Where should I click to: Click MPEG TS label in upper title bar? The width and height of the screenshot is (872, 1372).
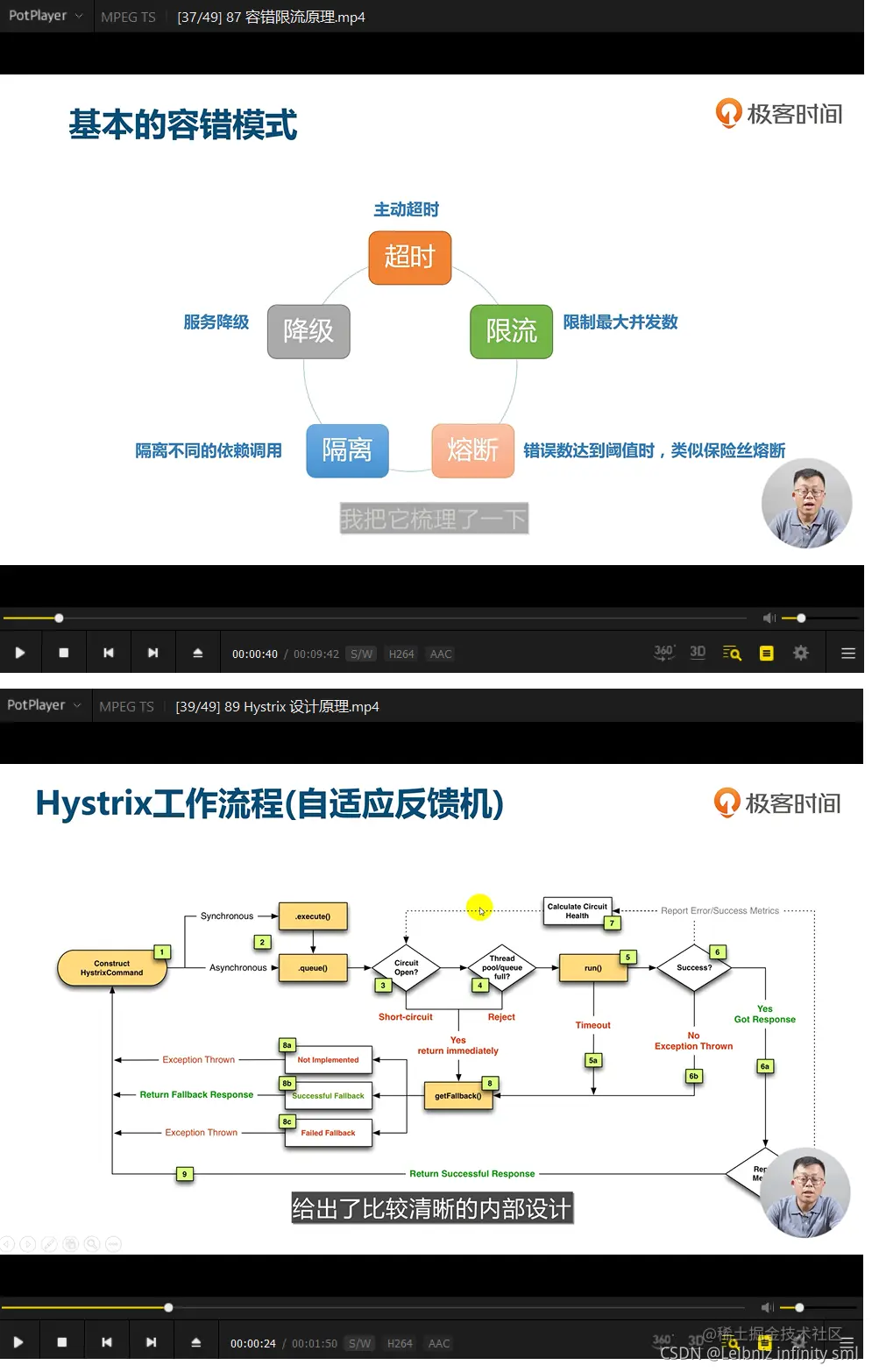(128, 17)
